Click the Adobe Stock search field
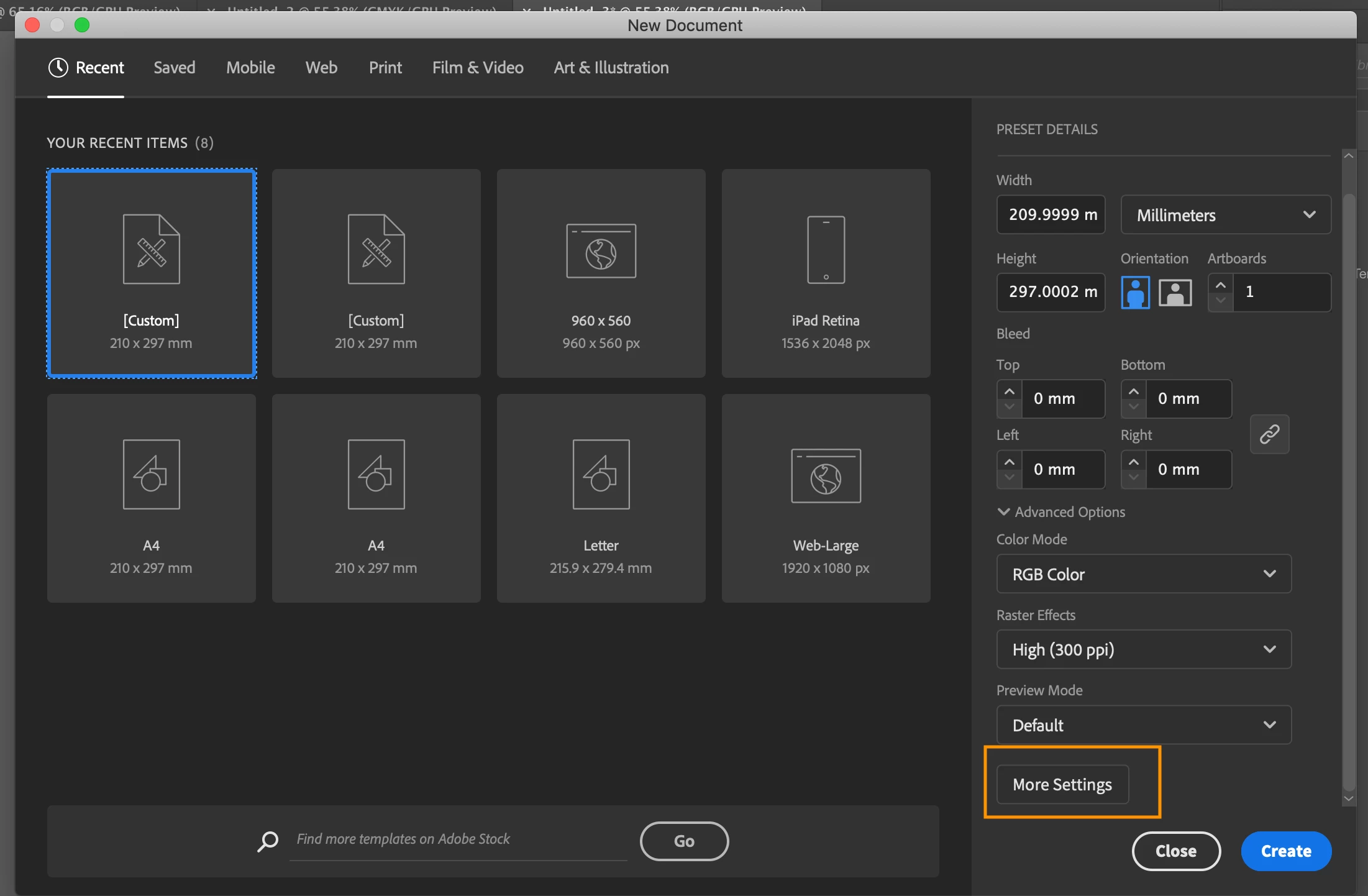Screen dimensions: 1368x896 click(458, 839)
